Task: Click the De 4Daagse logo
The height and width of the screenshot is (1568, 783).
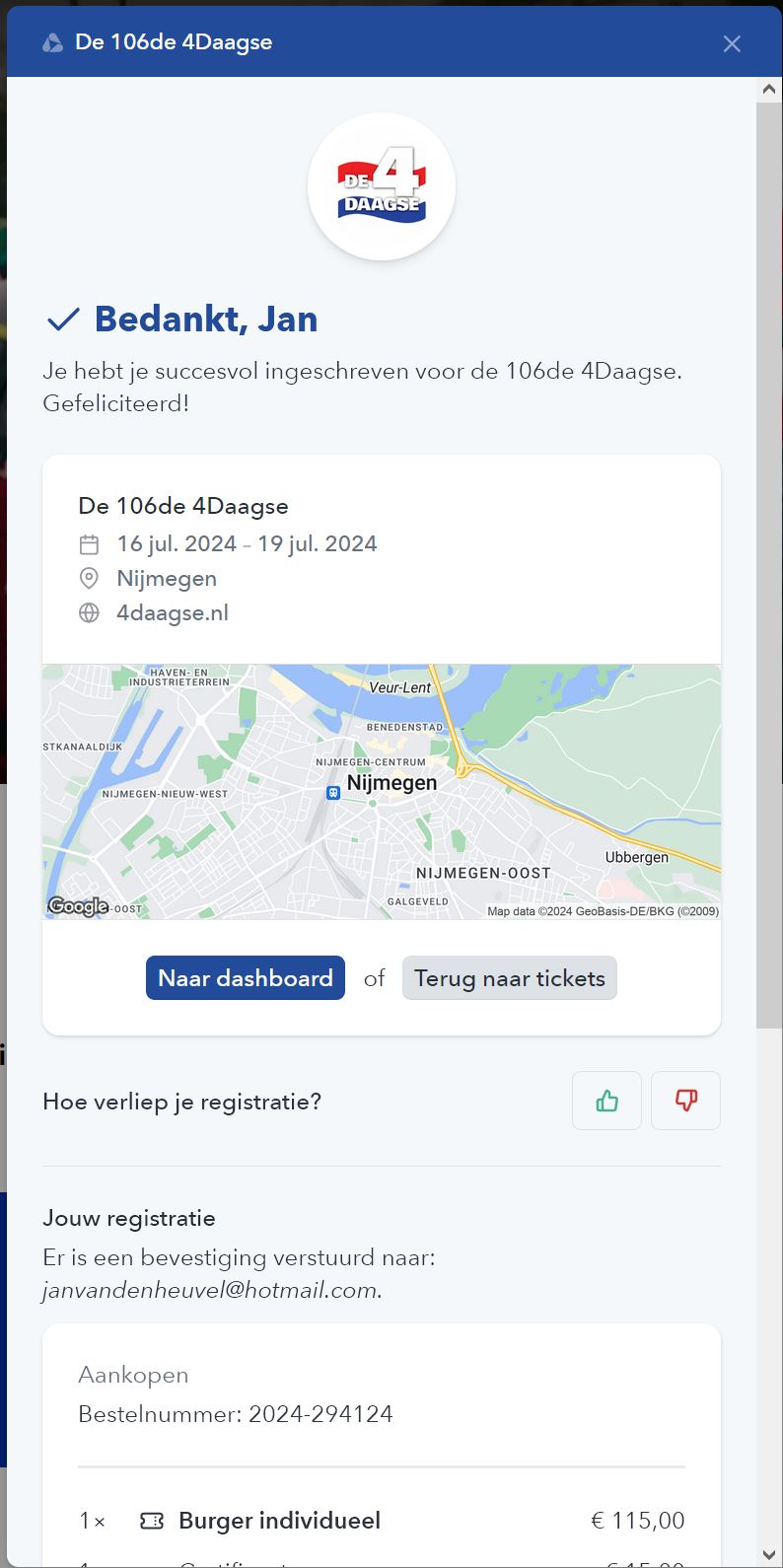Action: click(x=382, y=186)
